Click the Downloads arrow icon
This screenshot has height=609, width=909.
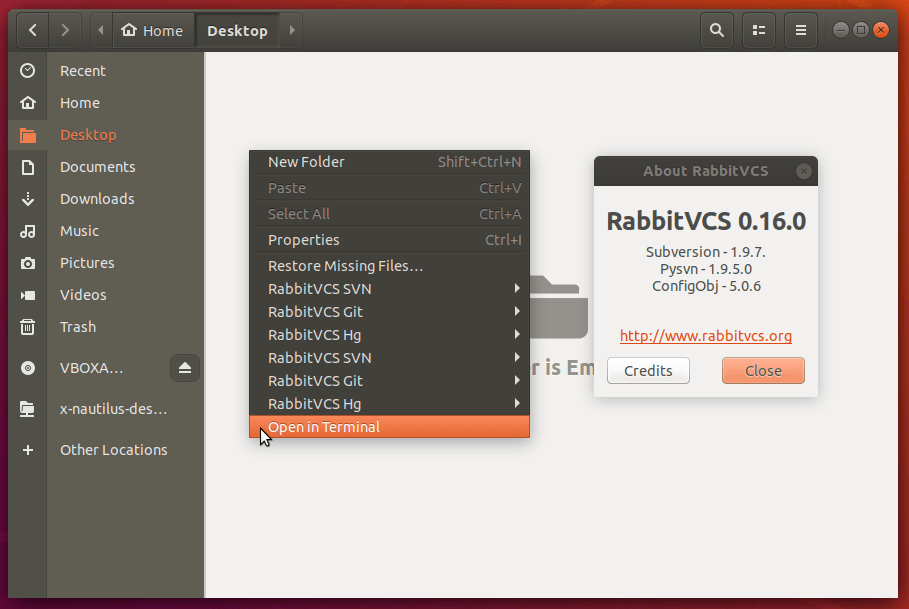(x=27, y=199)
